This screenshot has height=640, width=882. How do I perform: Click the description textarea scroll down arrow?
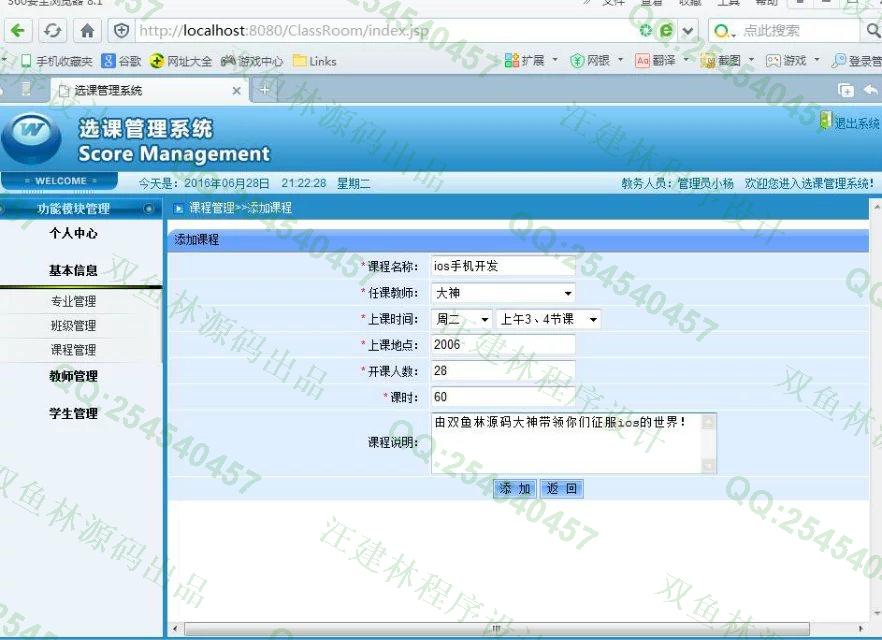(x=709, y=466)
